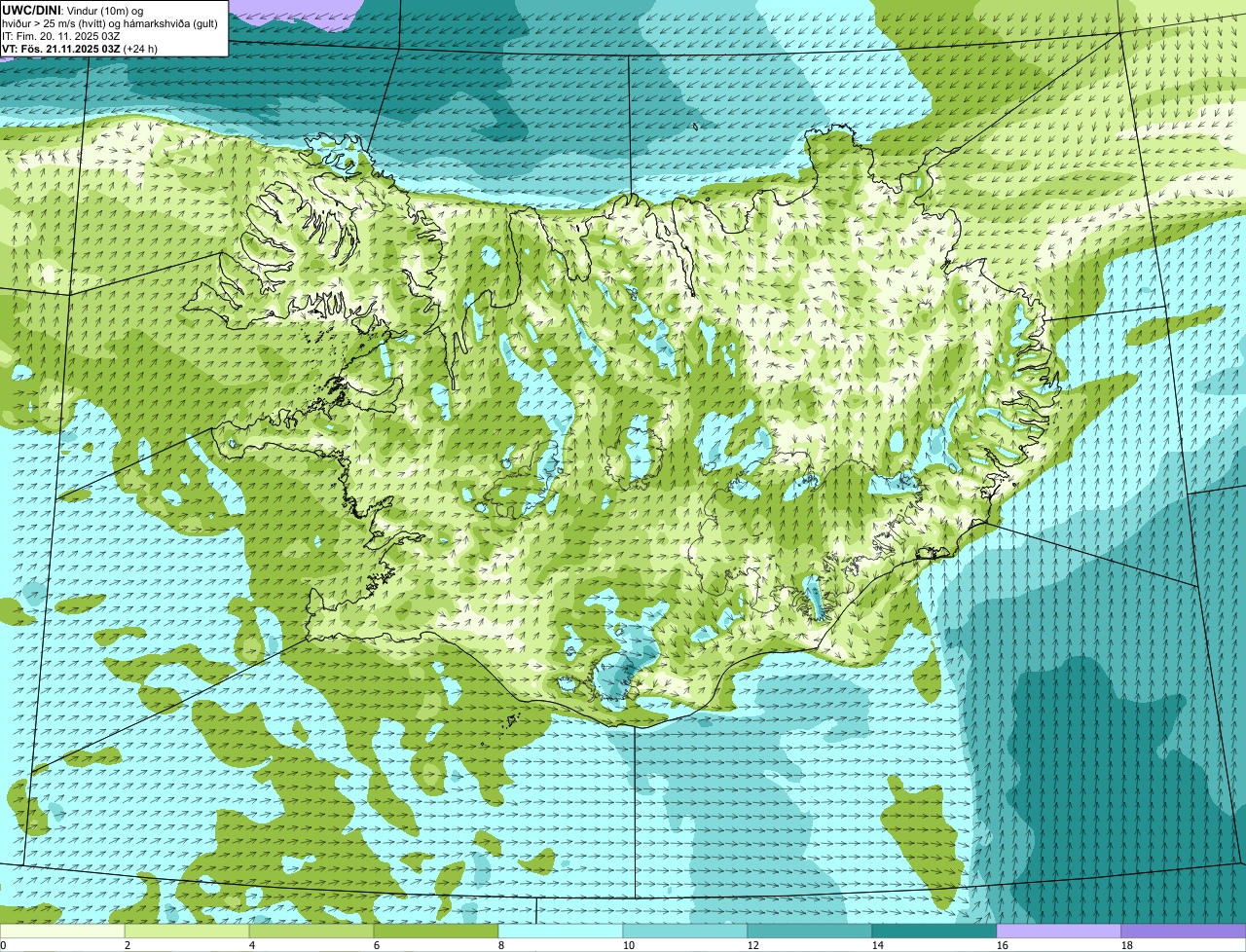1246x952 pixels.
Task: Click the purple swatch above 18
Action: click(x=1184, y=931)
